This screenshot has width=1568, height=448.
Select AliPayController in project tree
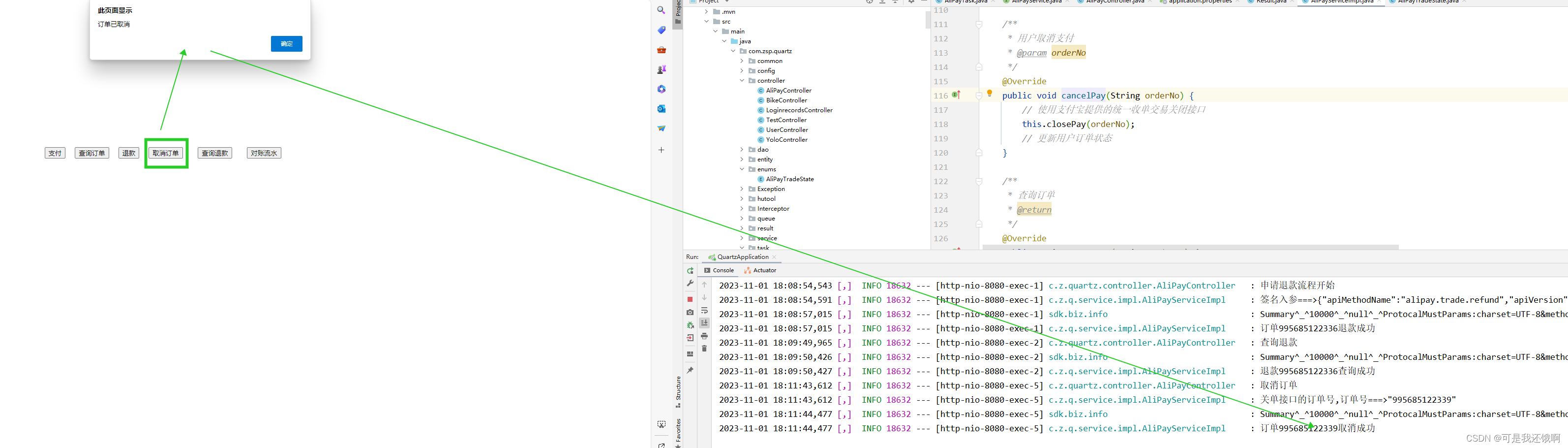(788, 91)
